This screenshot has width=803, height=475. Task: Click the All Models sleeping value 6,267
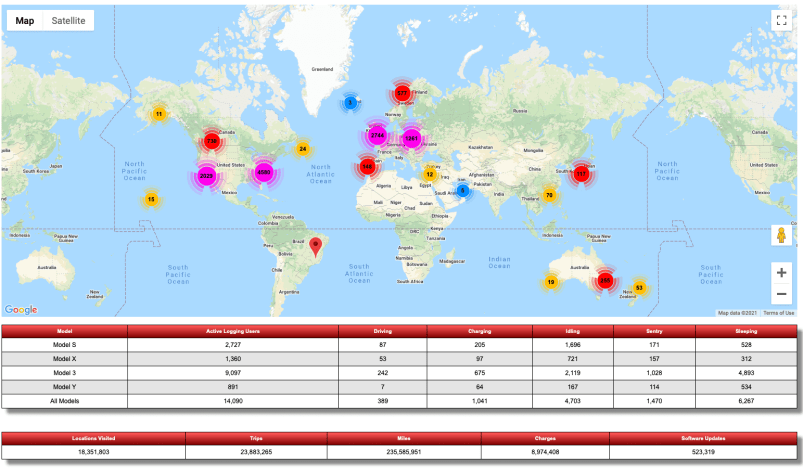click(x=746, y=401)
